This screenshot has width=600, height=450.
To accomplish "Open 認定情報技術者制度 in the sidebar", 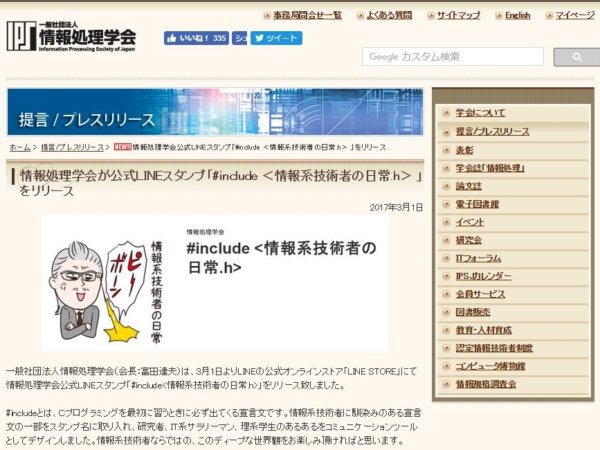I will (x=494, y=348).
